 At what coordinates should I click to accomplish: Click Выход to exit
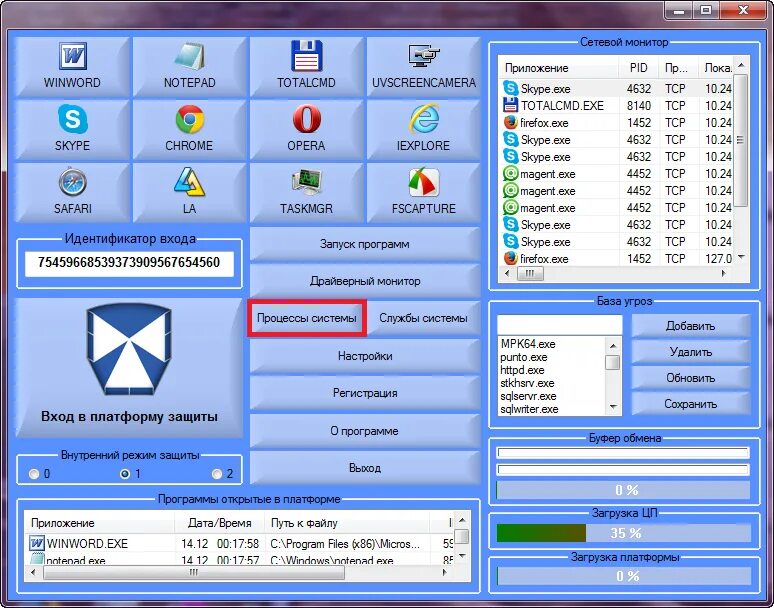click(x=365, y=468)
